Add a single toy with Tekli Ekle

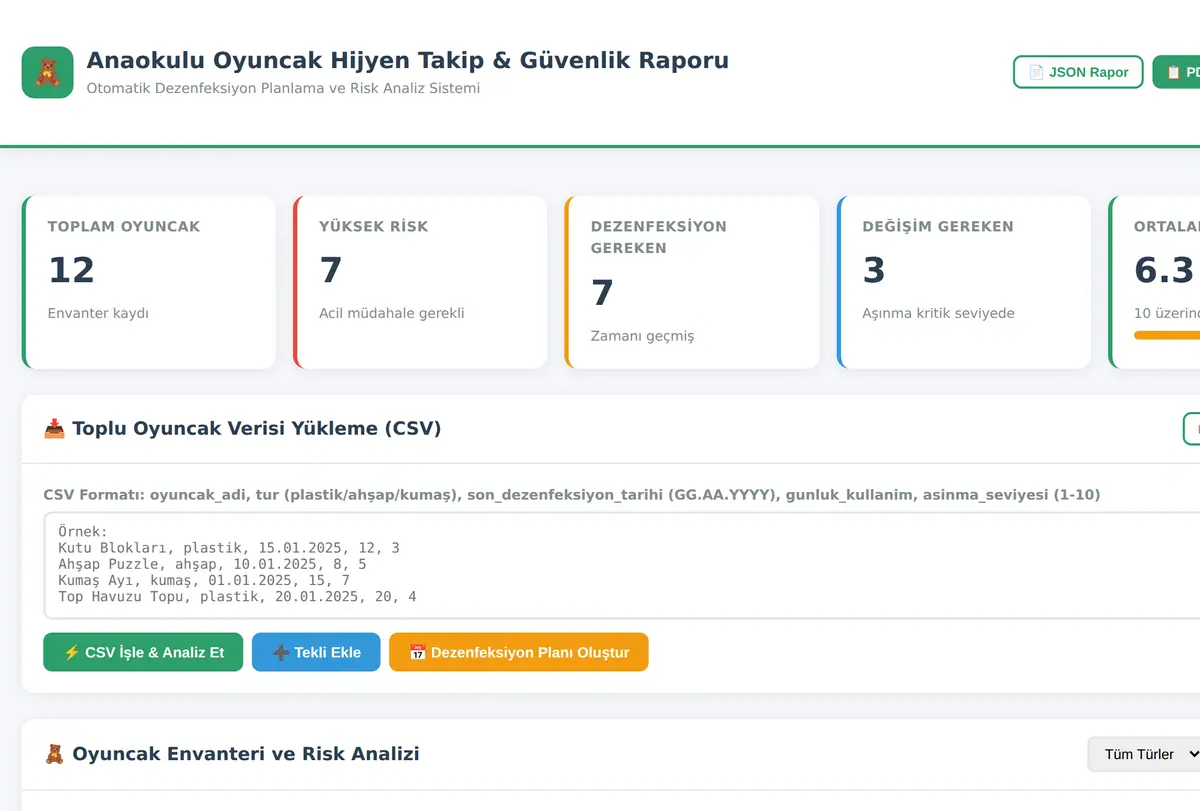[316, 652]
